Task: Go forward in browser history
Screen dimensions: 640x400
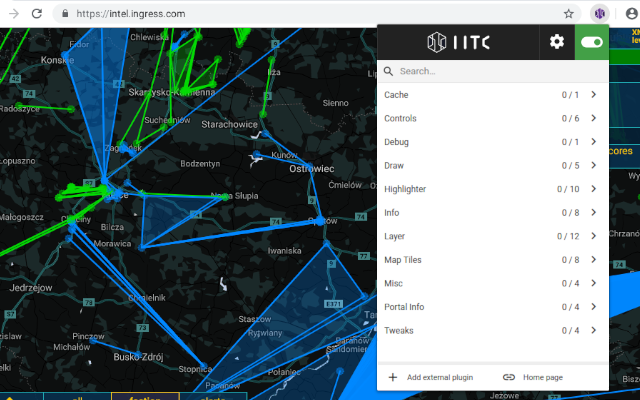Action: [11, 14]
